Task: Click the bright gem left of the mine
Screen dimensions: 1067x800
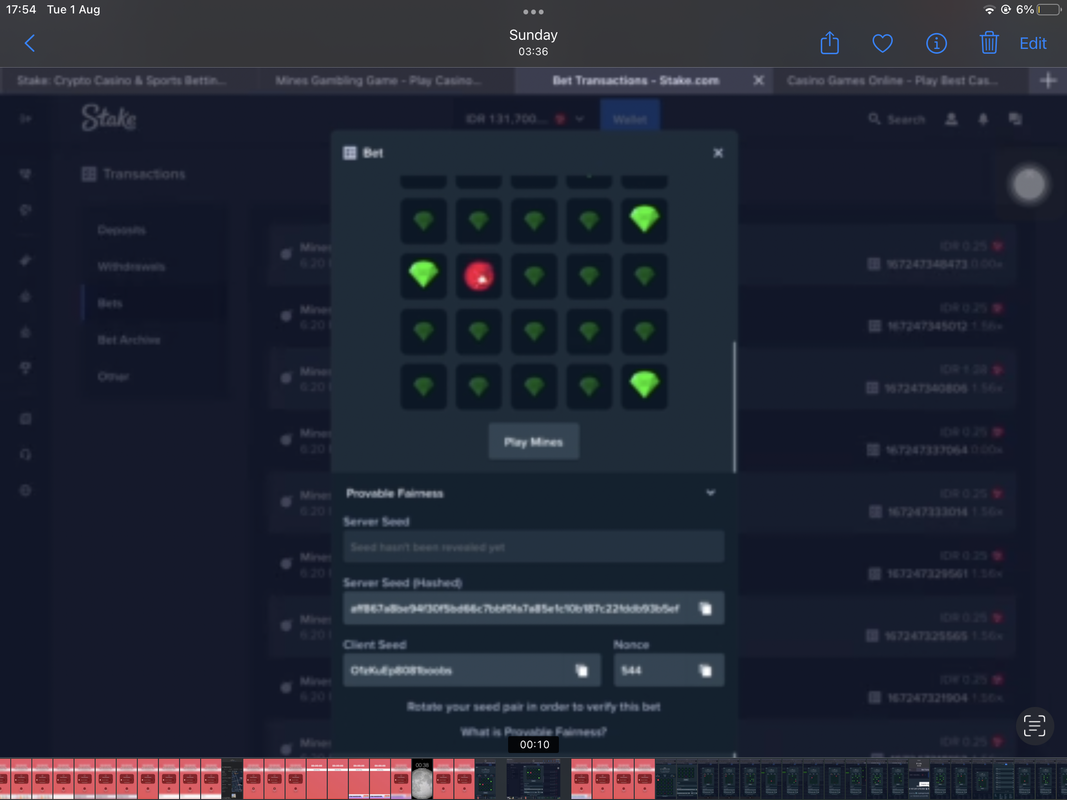Action: click(x=423, y=276)
